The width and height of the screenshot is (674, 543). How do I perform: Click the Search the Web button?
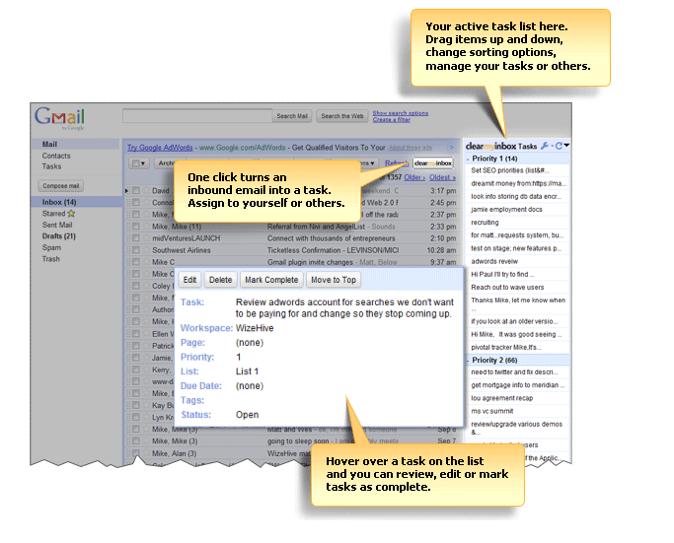(x=342, y=116)
